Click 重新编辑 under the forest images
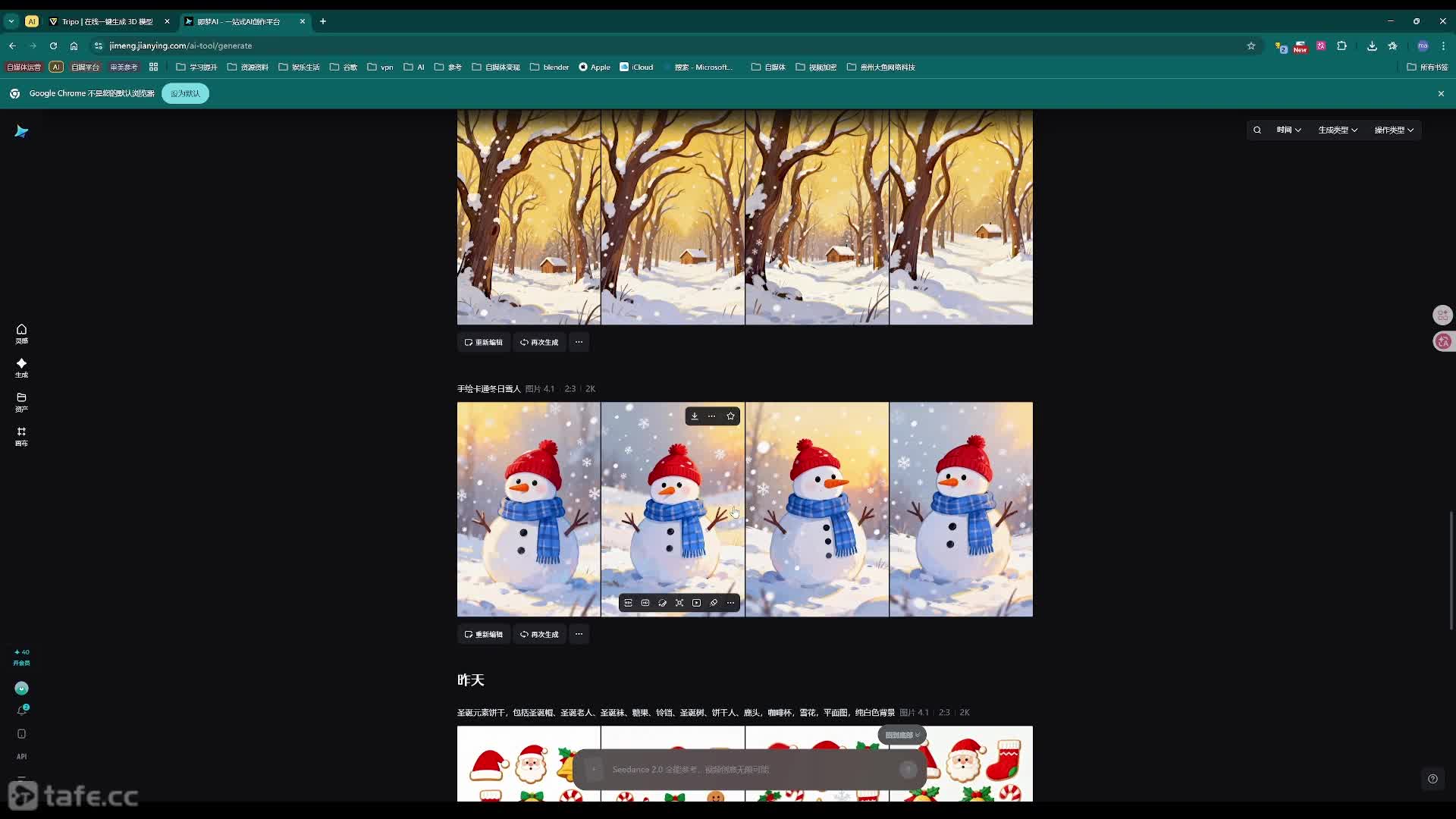This screenshot has height=819, width=1456. (484, 343)
